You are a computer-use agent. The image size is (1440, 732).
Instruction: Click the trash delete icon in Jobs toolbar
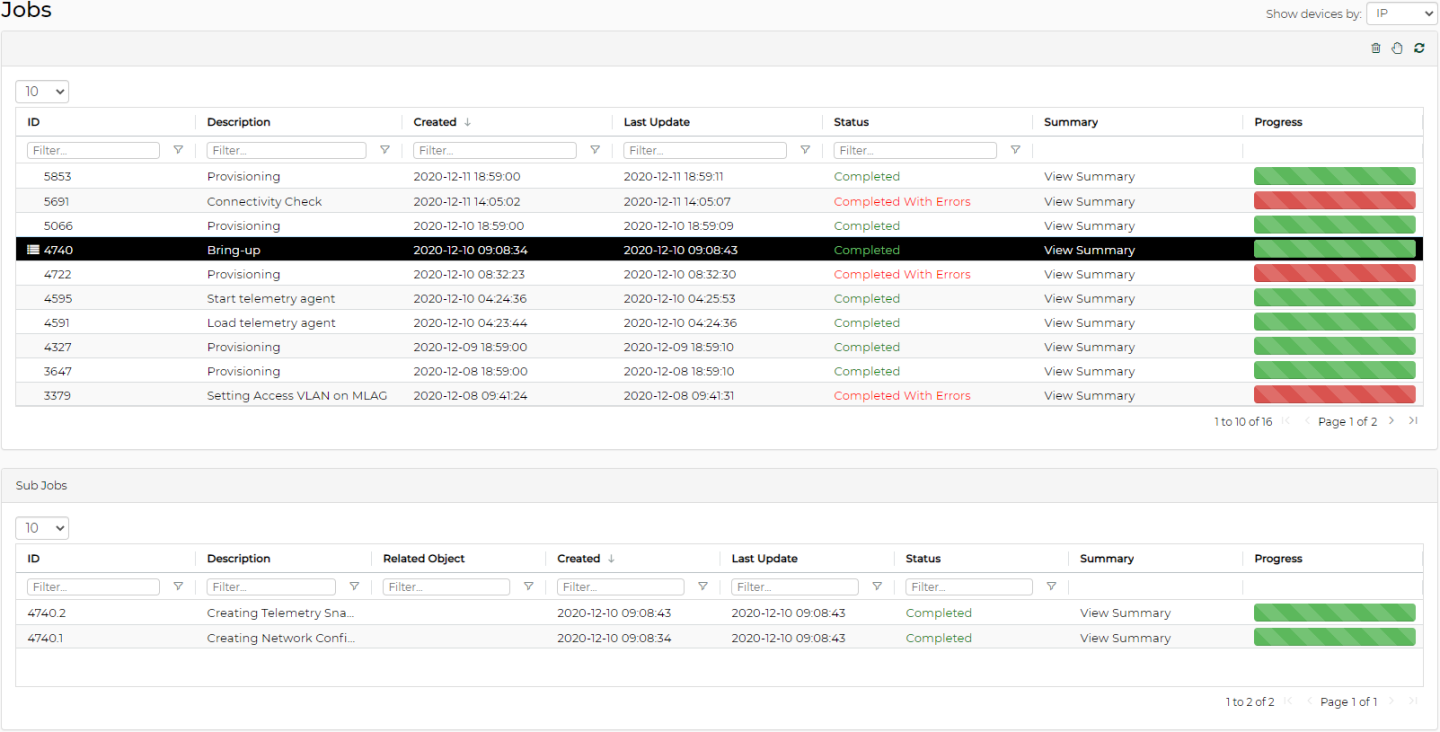coord(1376,48)
